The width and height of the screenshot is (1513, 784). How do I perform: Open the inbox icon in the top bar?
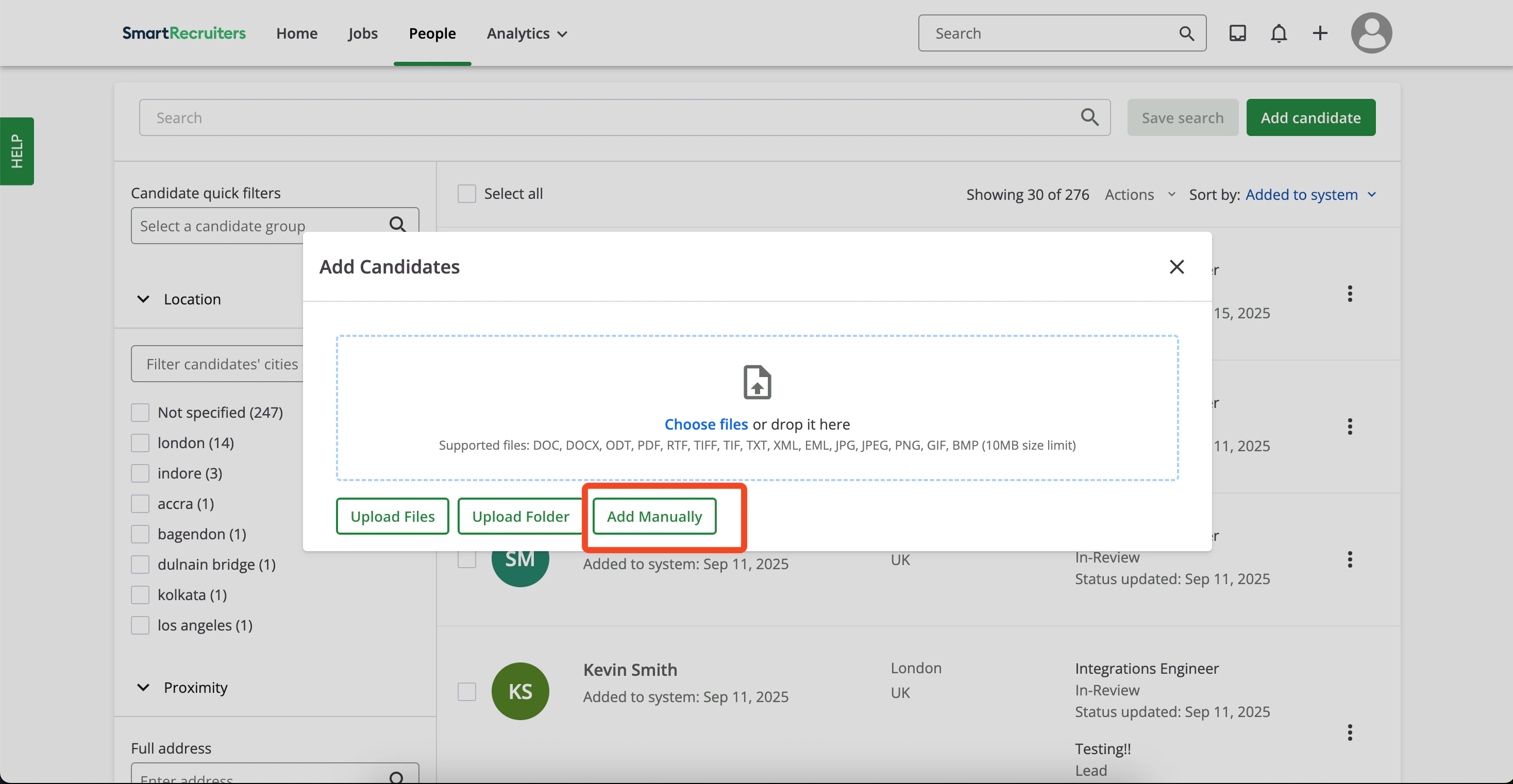point(1237,33)
